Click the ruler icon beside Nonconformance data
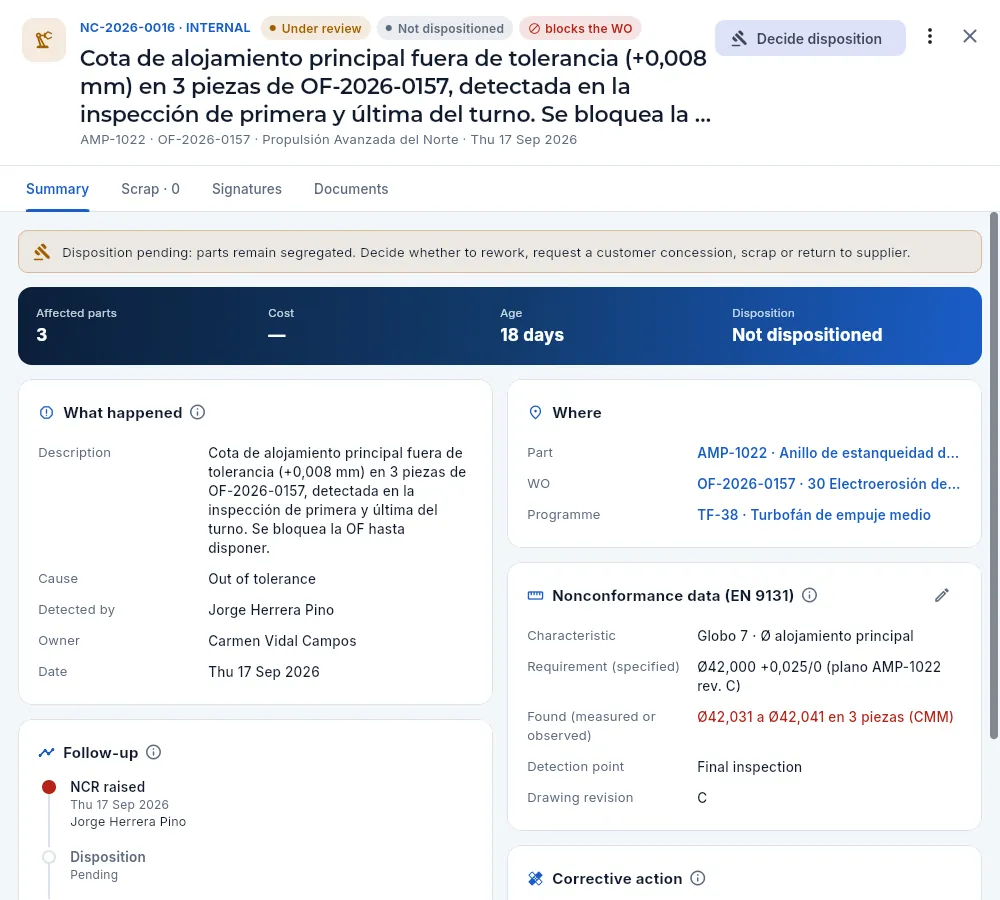The image size is (1000, 900). 536,596
